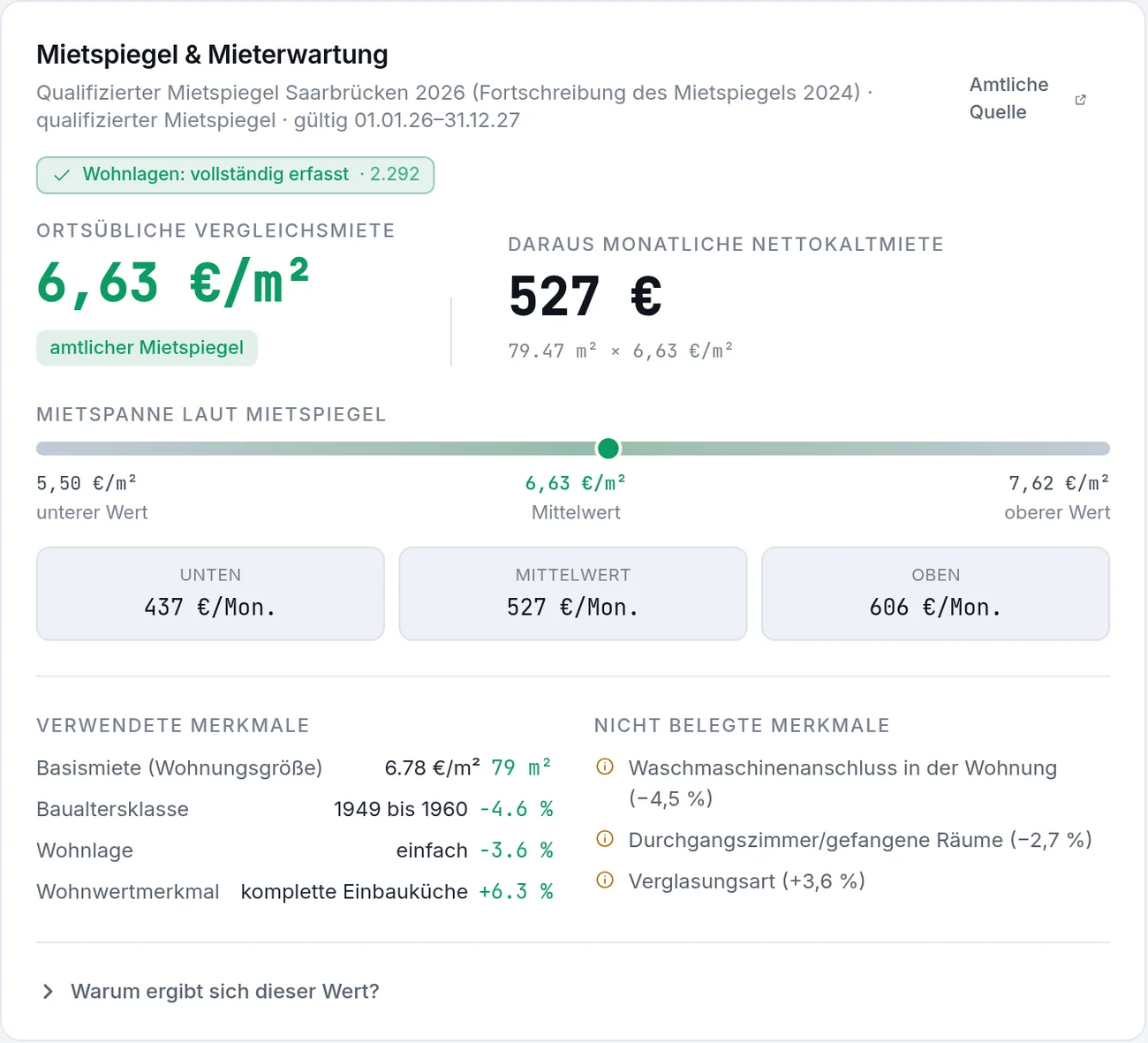The width and height of the screenshot is (1148, 1043).
Task: Click "Durchgangszimmer/gefangene Räume (−2,7 %)" text
Action: (x=860, y=839)
